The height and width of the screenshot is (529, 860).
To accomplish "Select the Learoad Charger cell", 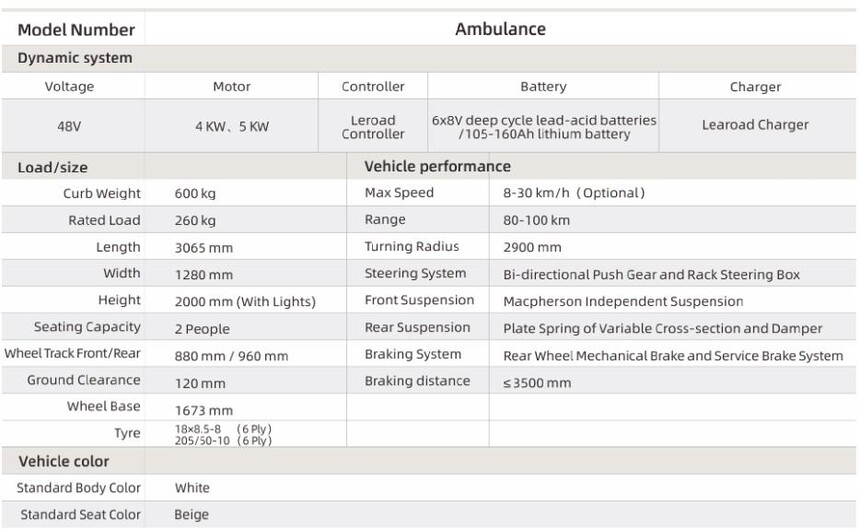I will [x=755, y=126].
